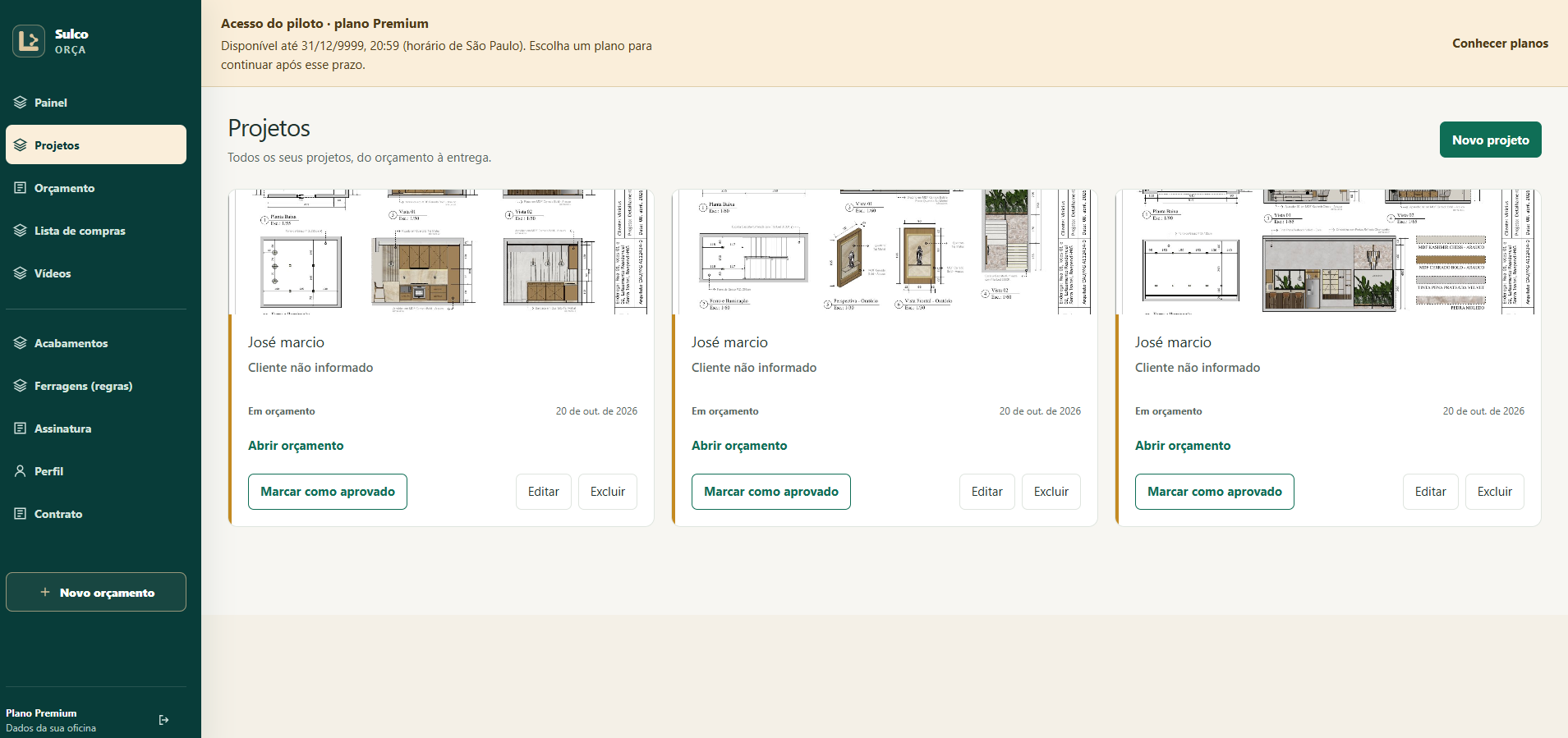
Task: Open Abrir orçamento on the first project card
Action: point(296,446)
